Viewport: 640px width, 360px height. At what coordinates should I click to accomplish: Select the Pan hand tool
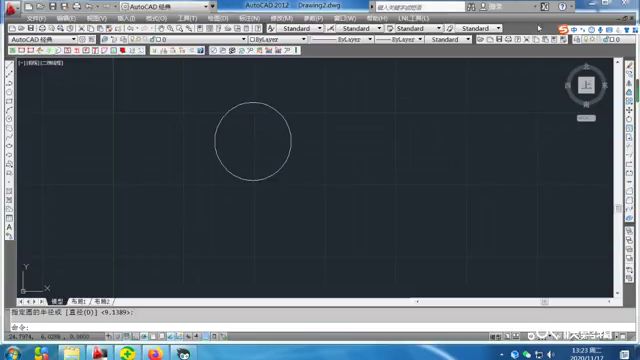[161, 28]
